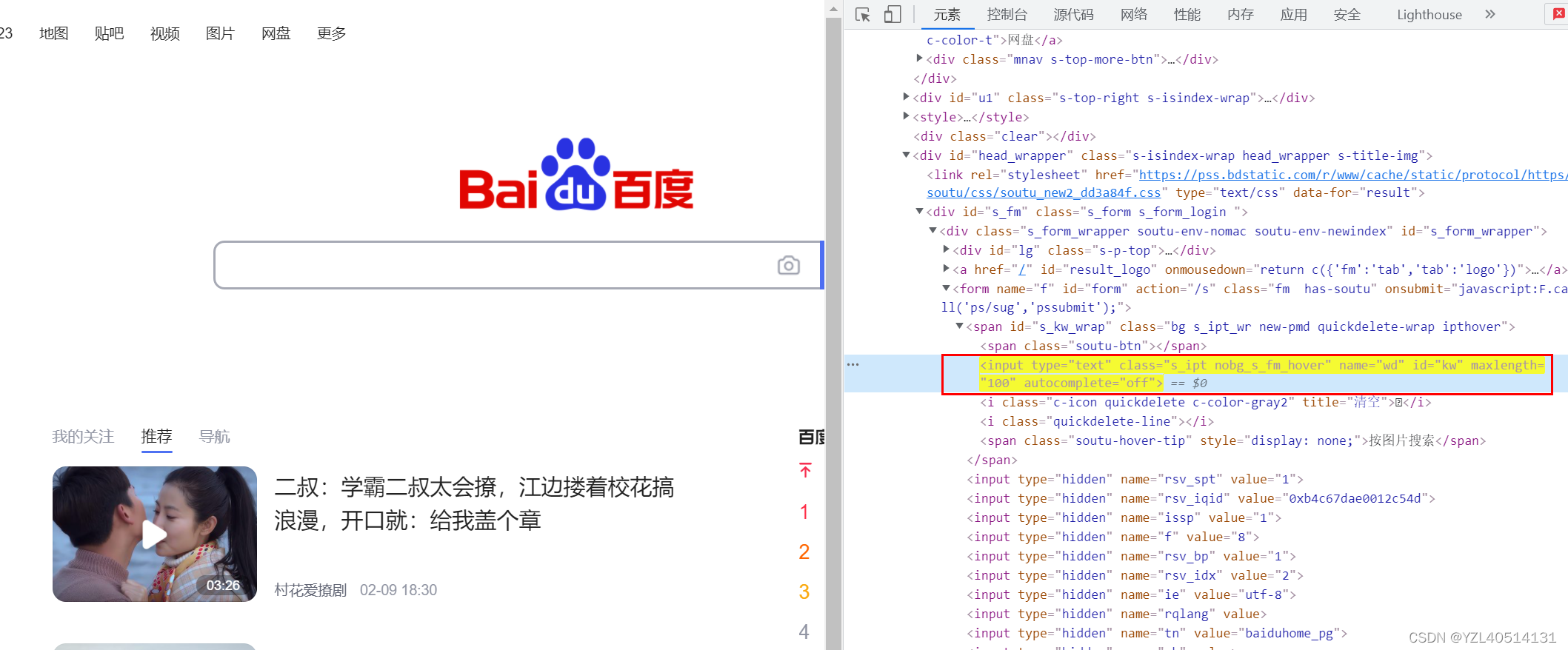Screen dimensions: 1568x650
Task: Expand the result_logo anchor node
Action: (946, 269)
